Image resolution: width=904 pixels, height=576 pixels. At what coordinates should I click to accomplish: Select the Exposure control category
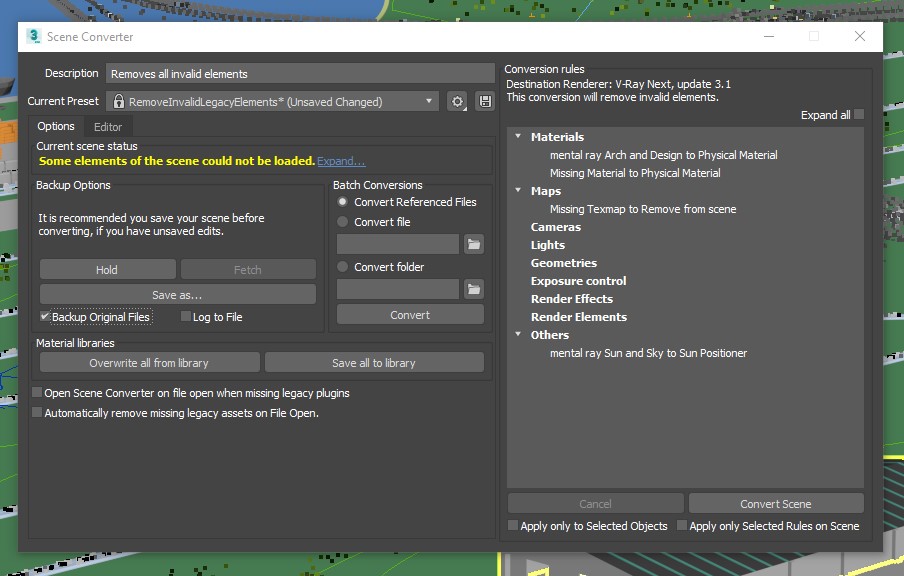[x=578, y=281]
